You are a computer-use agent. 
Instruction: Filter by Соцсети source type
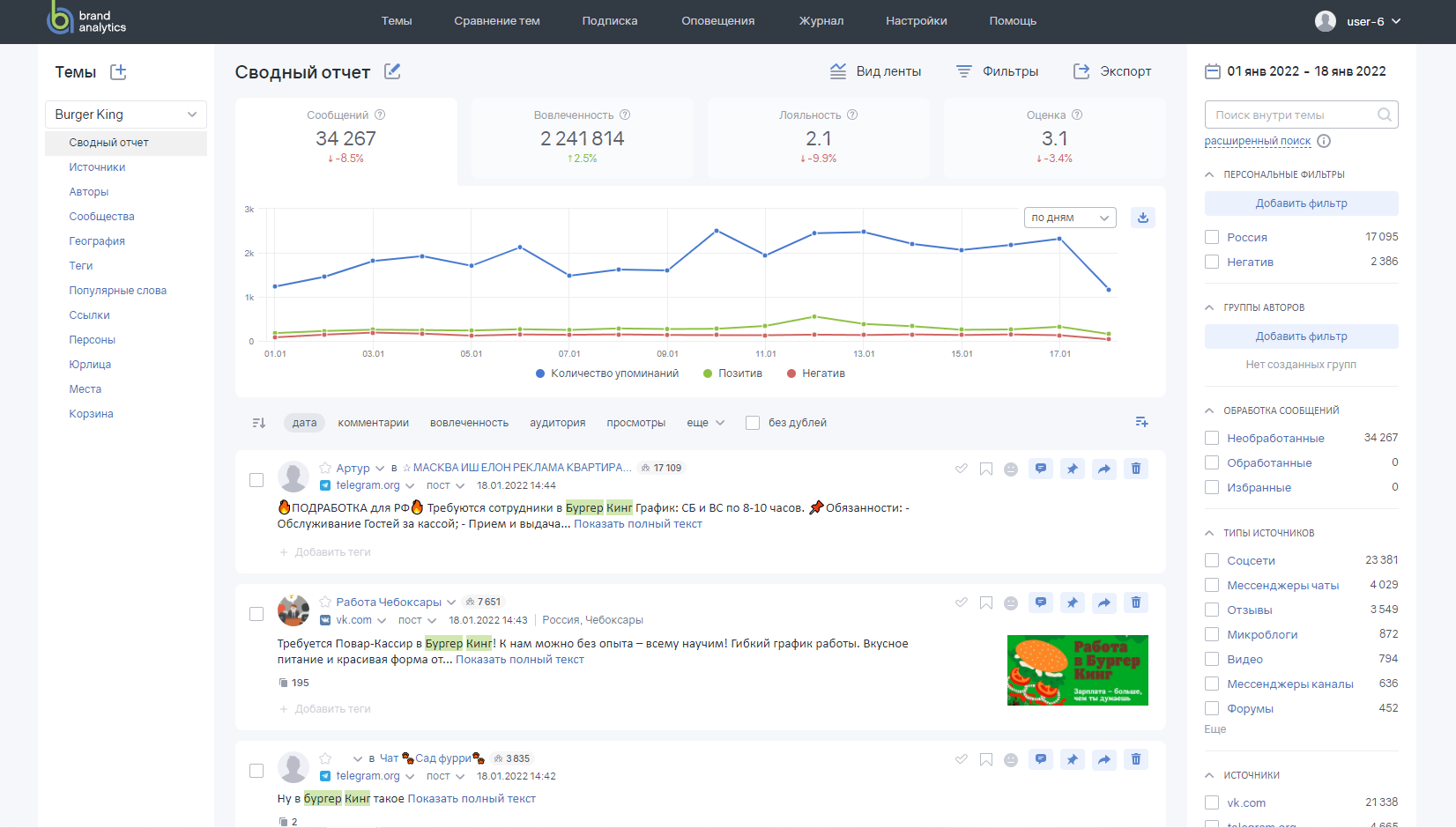1212,560
